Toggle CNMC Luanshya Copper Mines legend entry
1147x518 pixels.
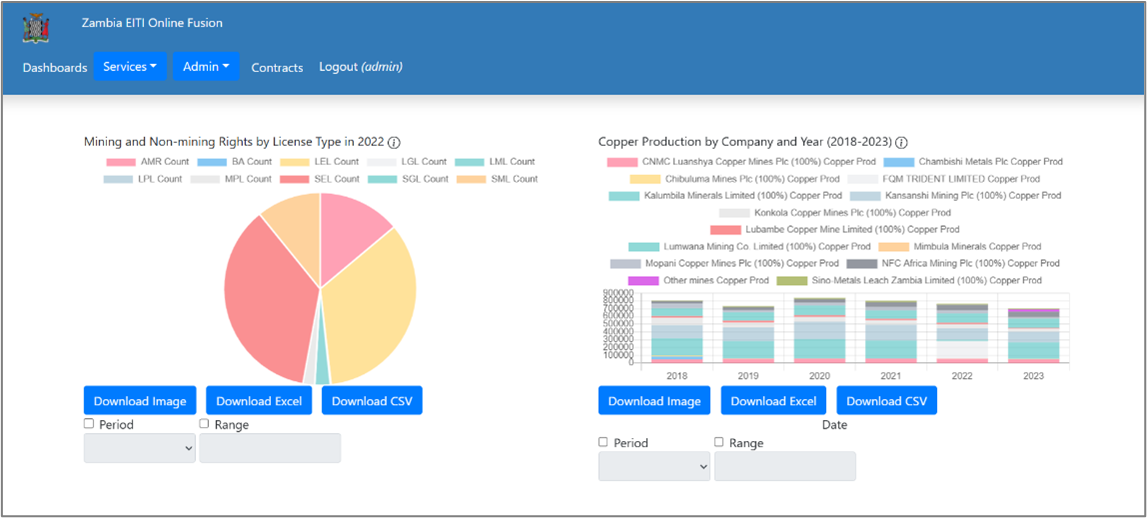pyautogui.click(x=741, y=162)
